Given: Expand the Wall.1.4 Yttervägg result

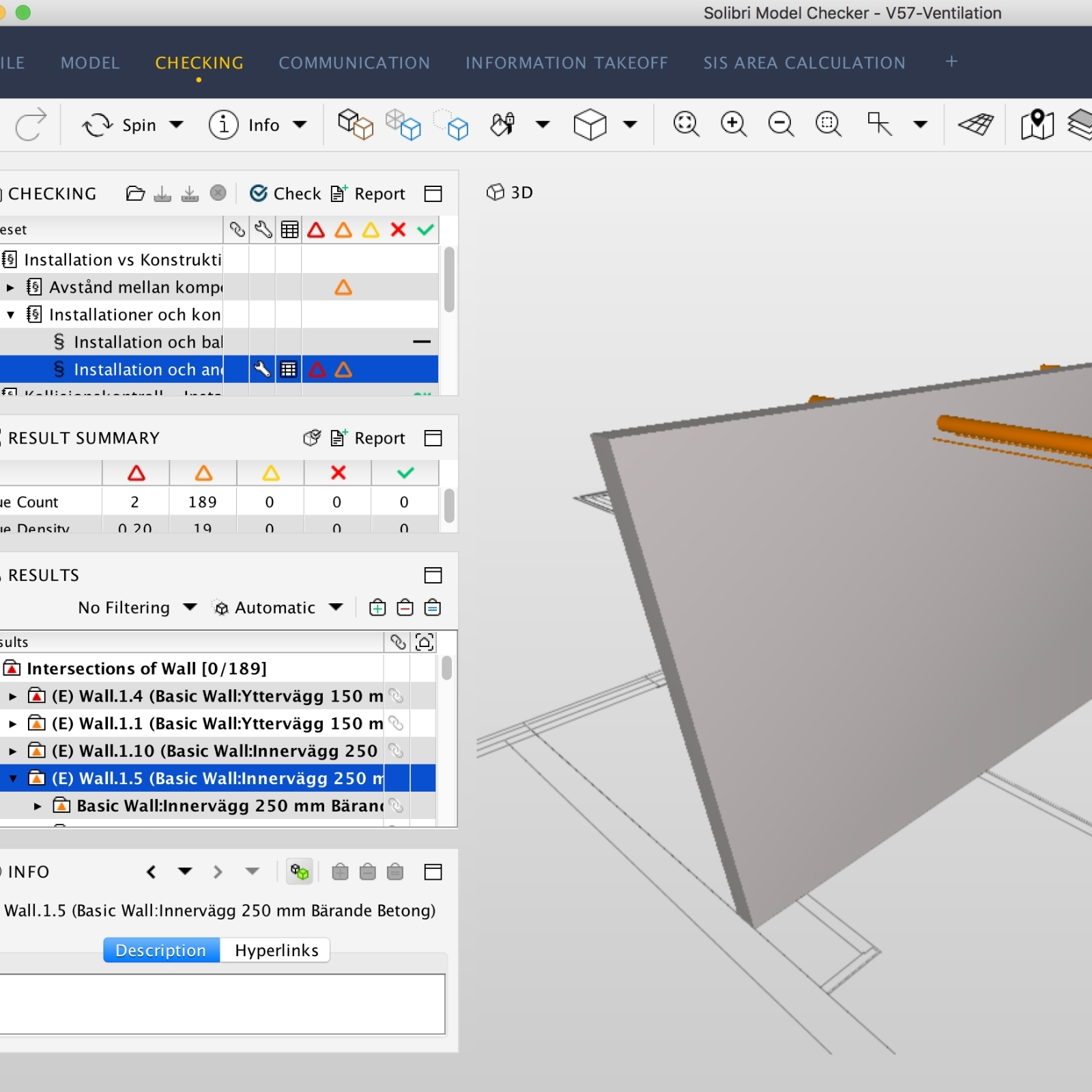Looking at the screenshot, I should coord(12,697).
